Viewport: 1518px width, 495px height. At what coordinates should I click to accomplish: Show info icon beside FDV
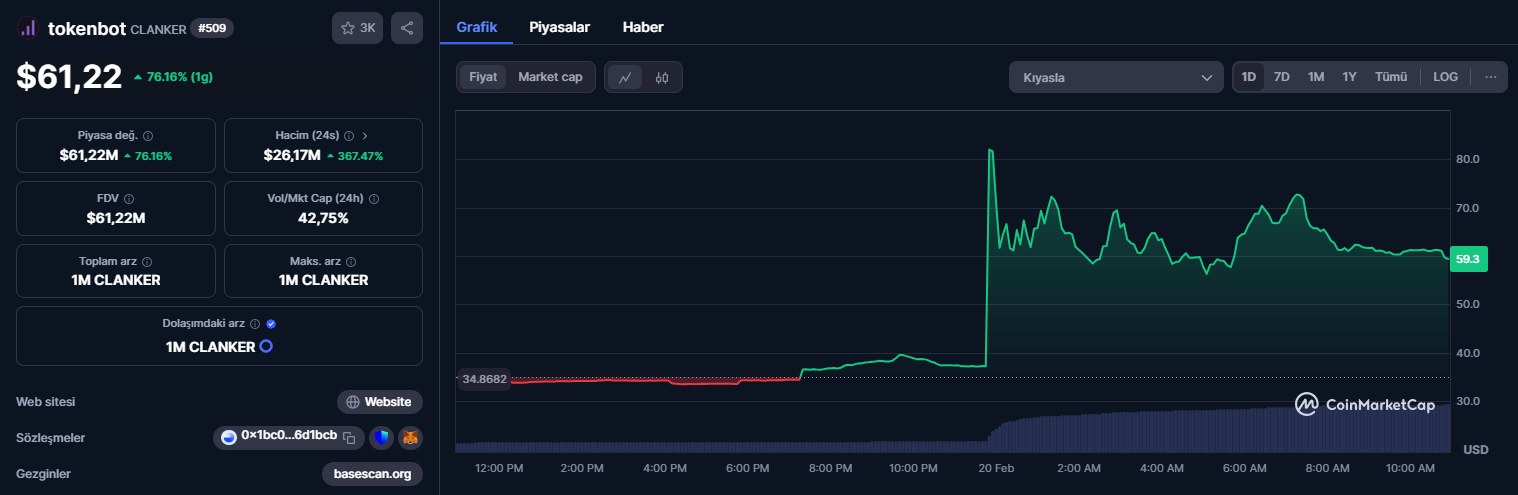point(129,198)
